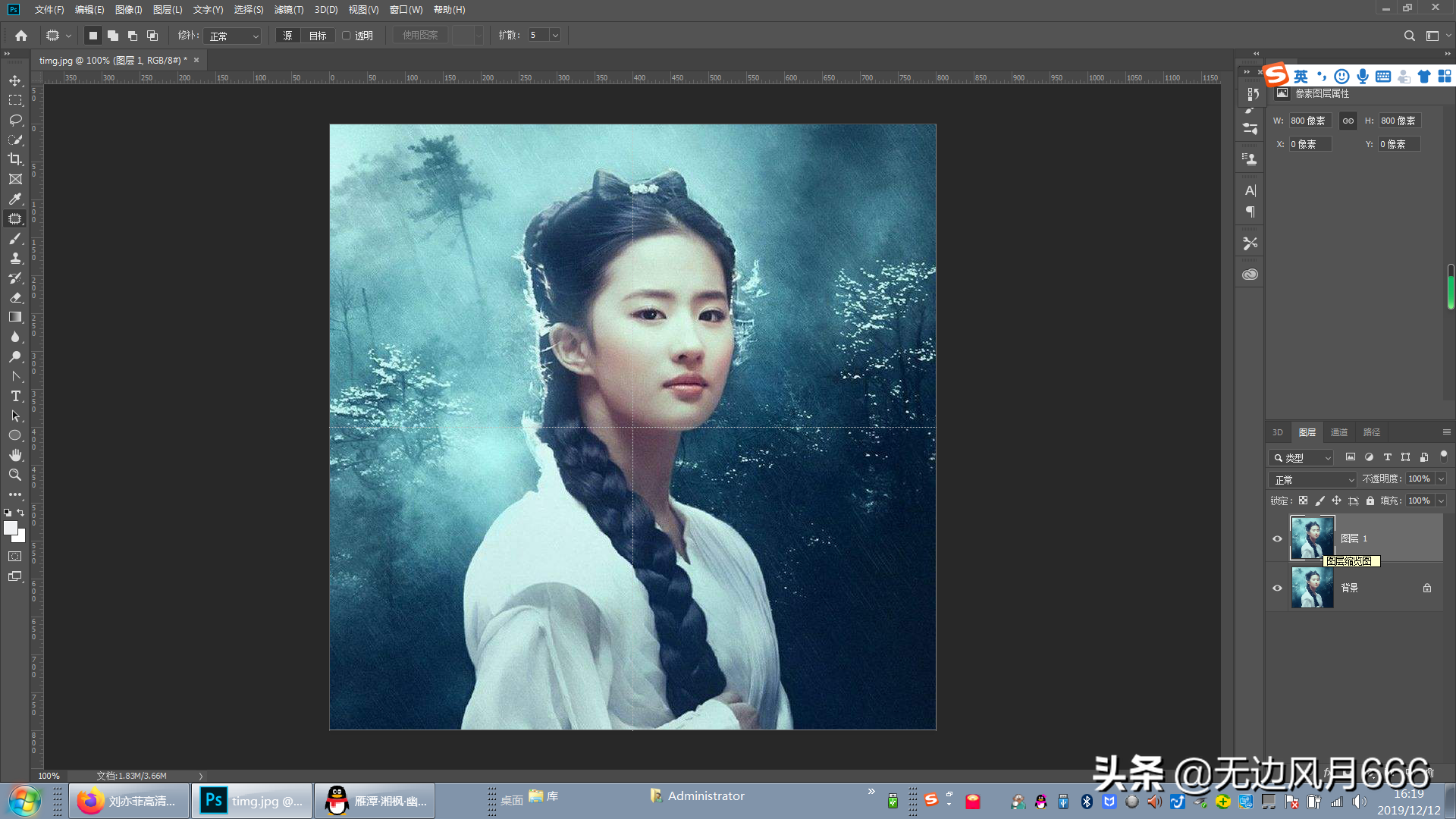This screenshot has width=1456, height=819.
Task: Select the Crop tool
Action: (x=15, y=159)
